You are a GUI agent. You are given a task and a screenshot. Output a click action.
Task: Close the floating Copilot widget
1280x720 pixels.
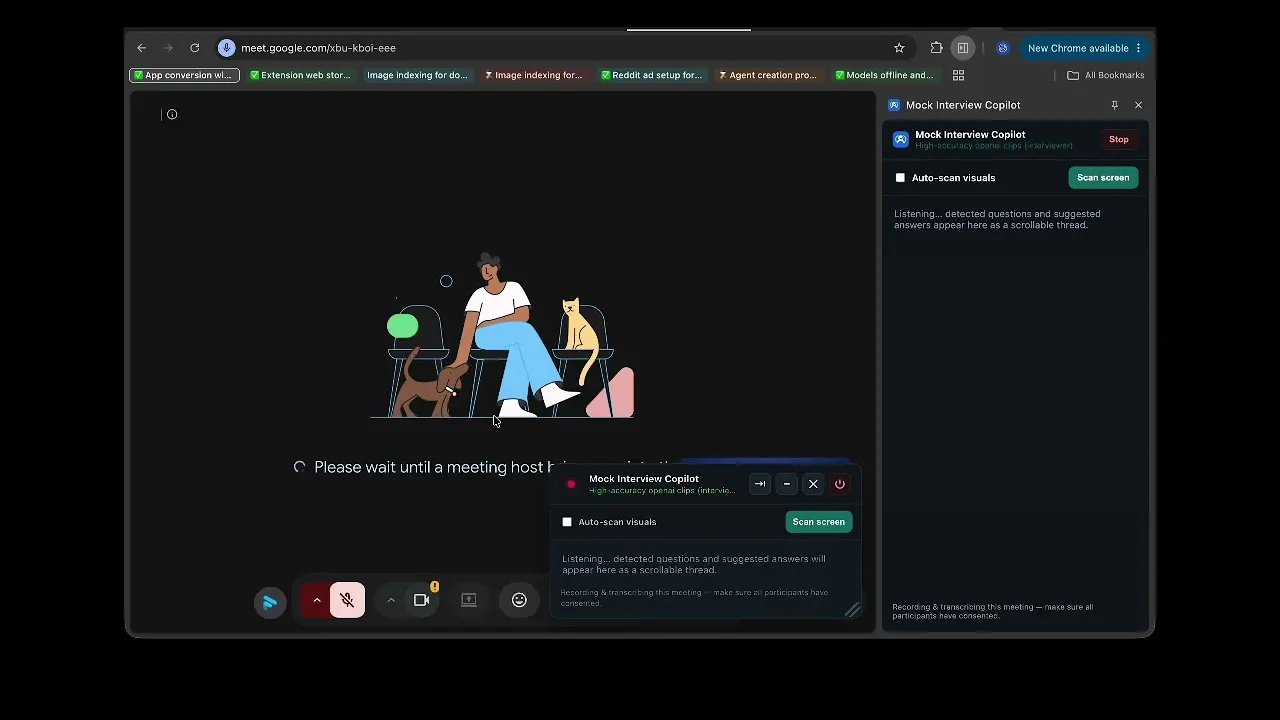[813, 484]
